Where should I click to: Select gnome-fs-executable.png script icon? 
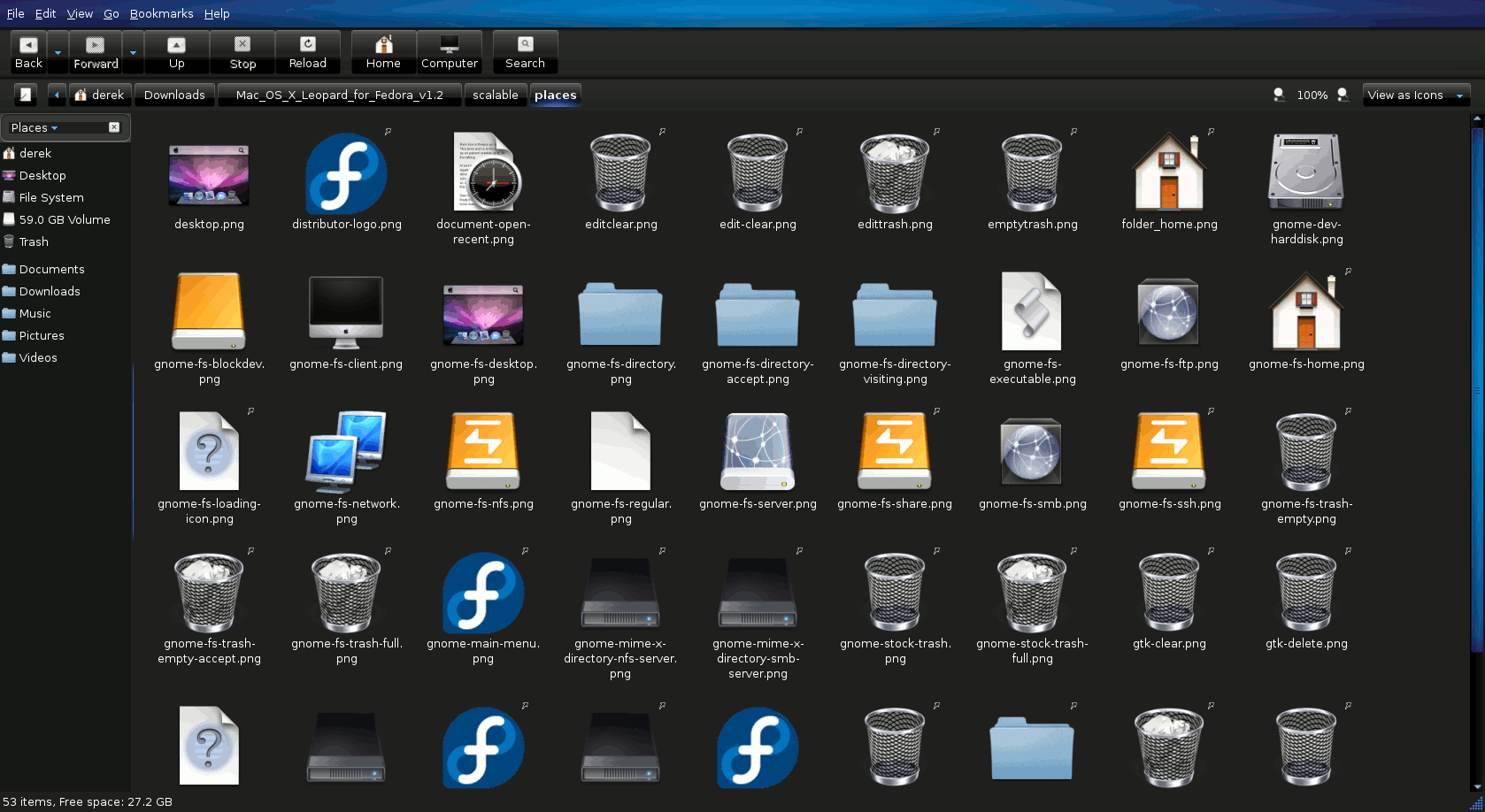click(x=1032, y=311)
